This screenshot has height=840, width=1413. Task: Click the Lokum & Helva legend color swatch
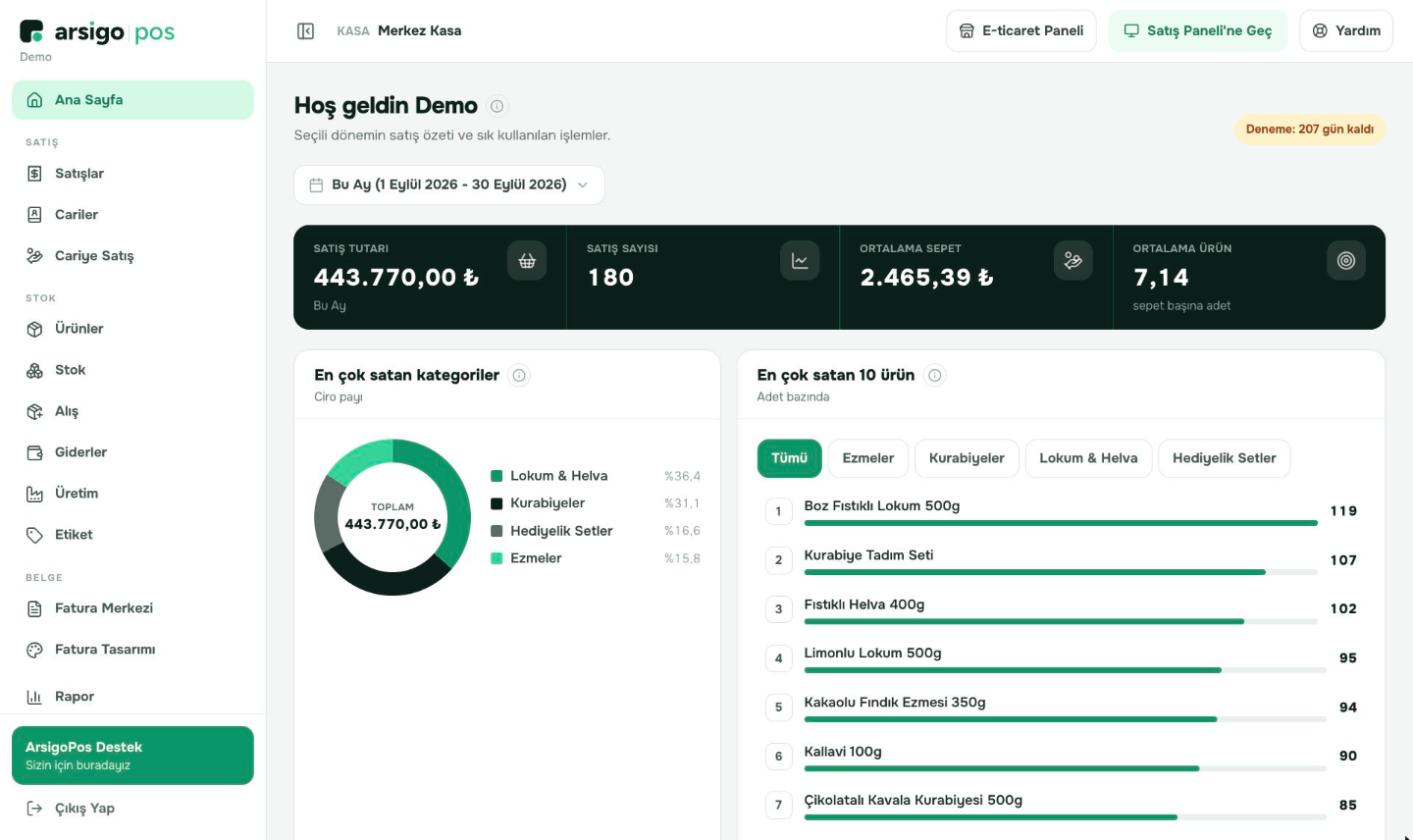[496, 476]
